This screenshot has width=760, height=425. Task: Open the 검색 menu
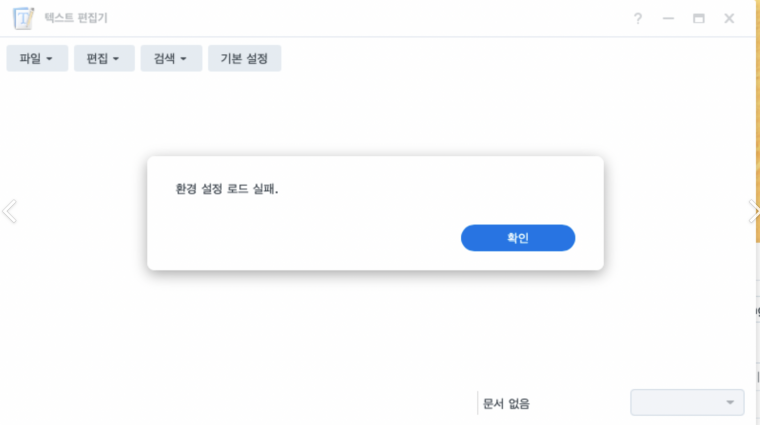click(x=171, y=58)
